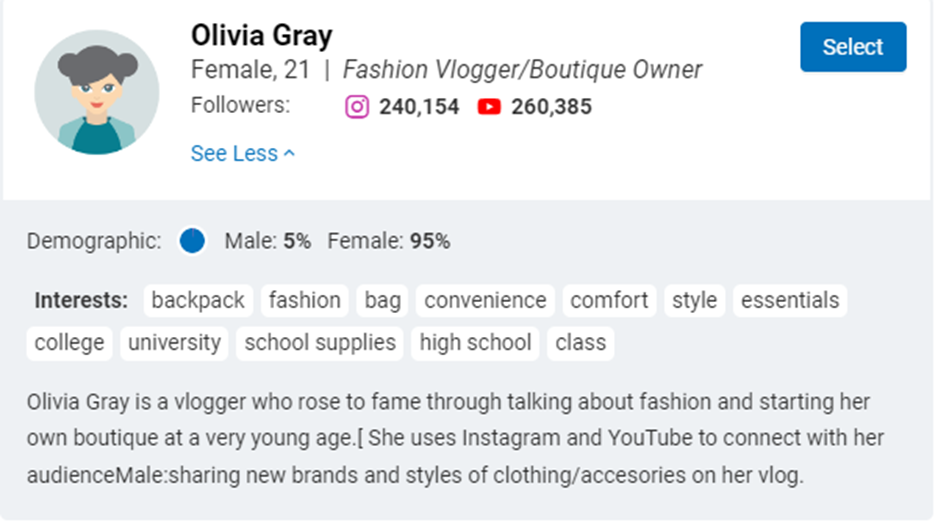Select the bag interest tag
938x525 pixels.
382,300
